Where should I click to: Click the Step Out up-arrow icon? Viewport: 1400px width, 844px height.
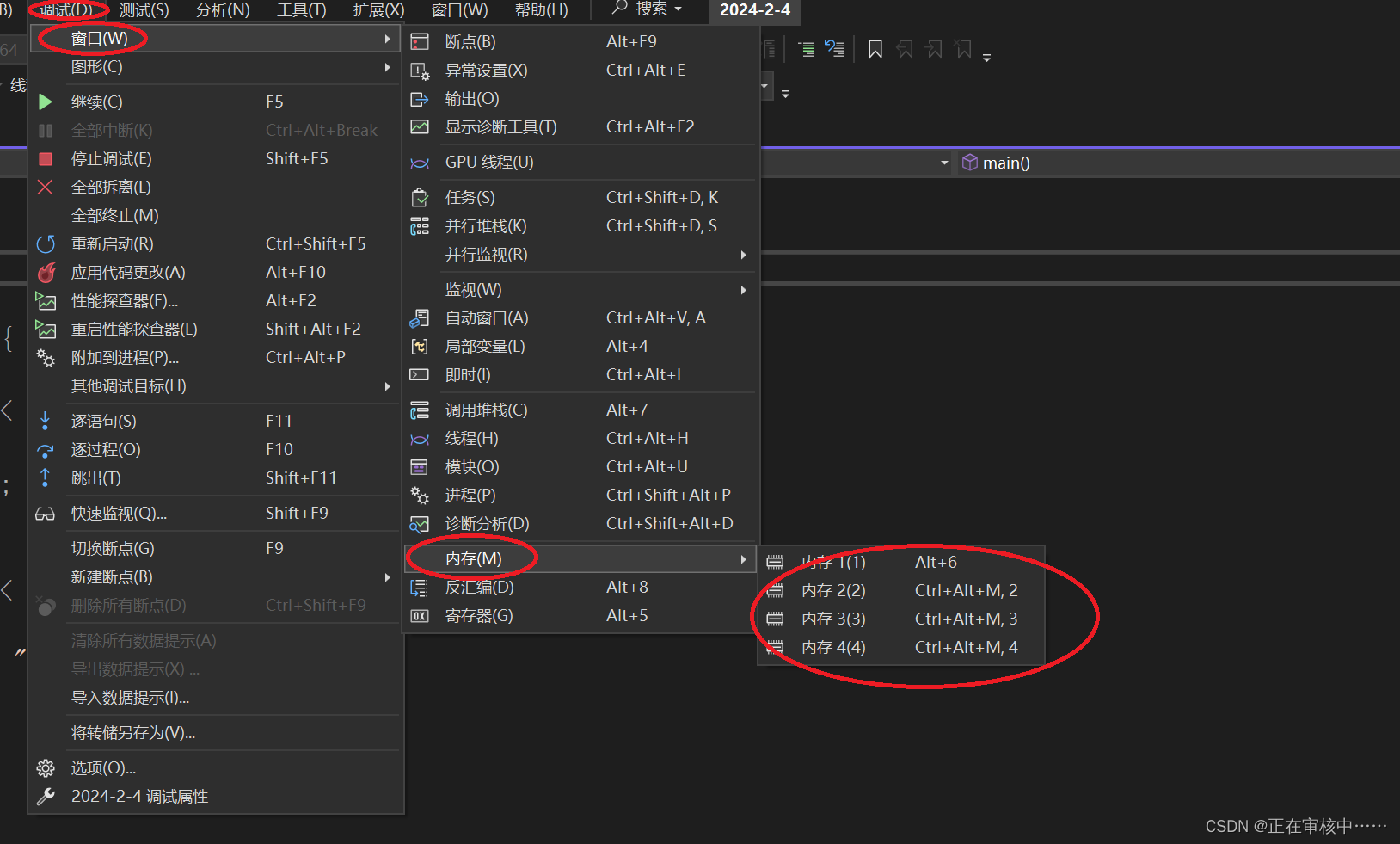[46, 477]
